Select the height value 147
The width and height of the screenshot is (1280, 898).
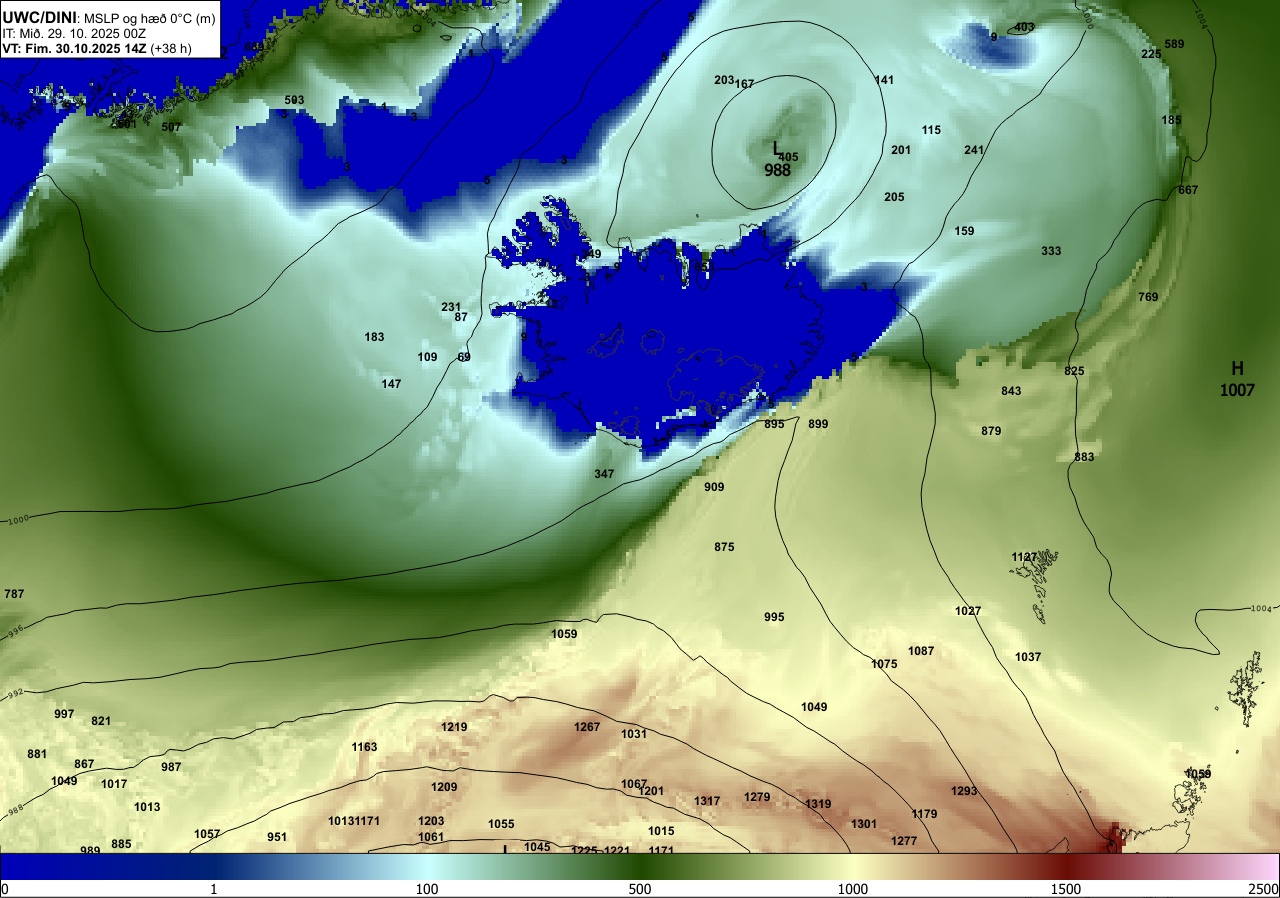[391, 384]
